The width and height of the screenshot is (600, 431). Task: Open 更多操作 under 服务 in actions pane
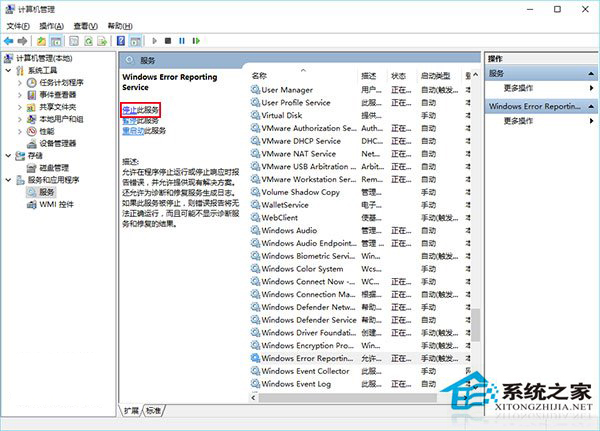coord(518,88)
